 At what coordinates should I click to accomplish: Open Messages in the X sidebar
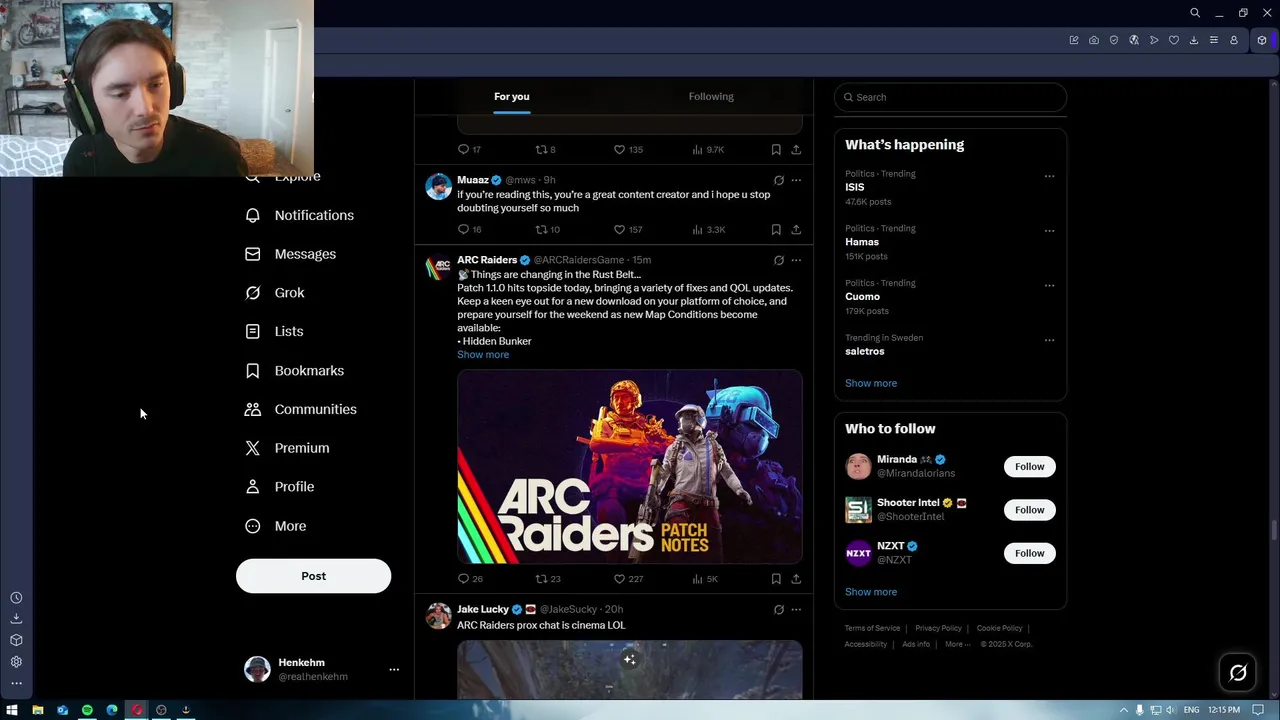[290, 254]
